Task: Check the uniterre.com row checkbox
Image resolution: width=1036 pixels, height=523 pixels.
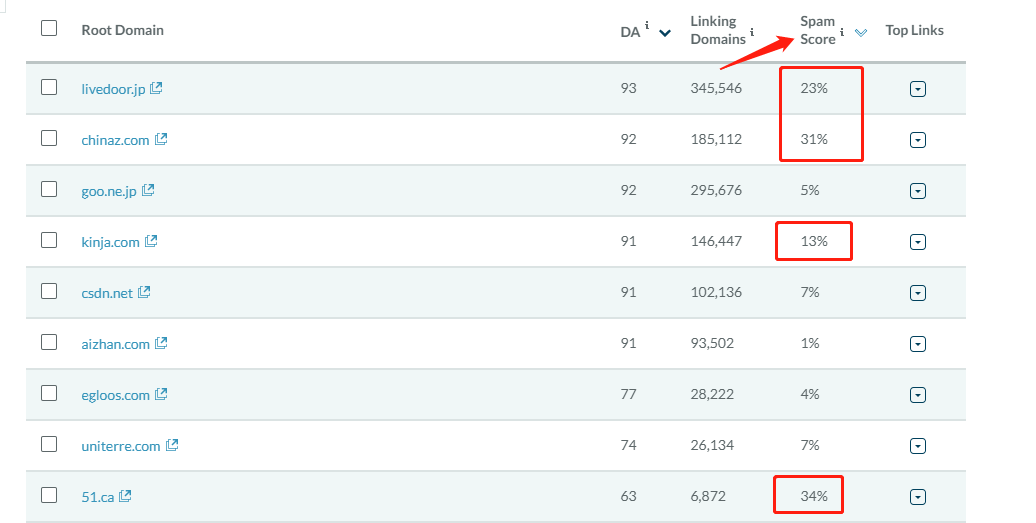Action: (x=49, y=444)
